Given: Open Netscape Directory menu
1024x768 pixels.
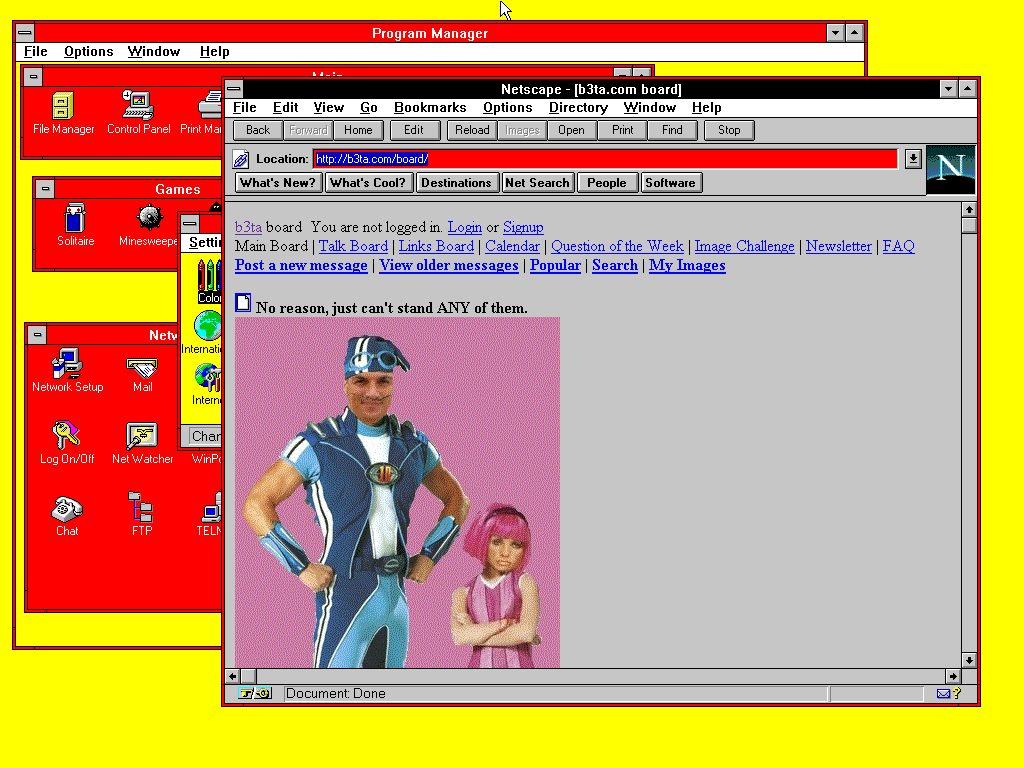Looking at the screenshot, I should pos(578,108).
